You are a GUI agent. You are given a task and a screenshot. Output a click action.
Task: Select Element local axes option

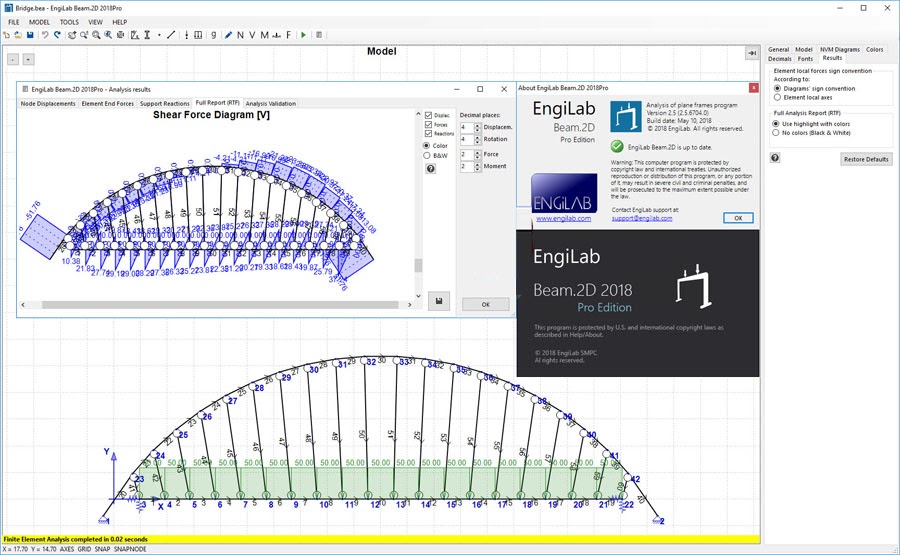click(777, 98)
